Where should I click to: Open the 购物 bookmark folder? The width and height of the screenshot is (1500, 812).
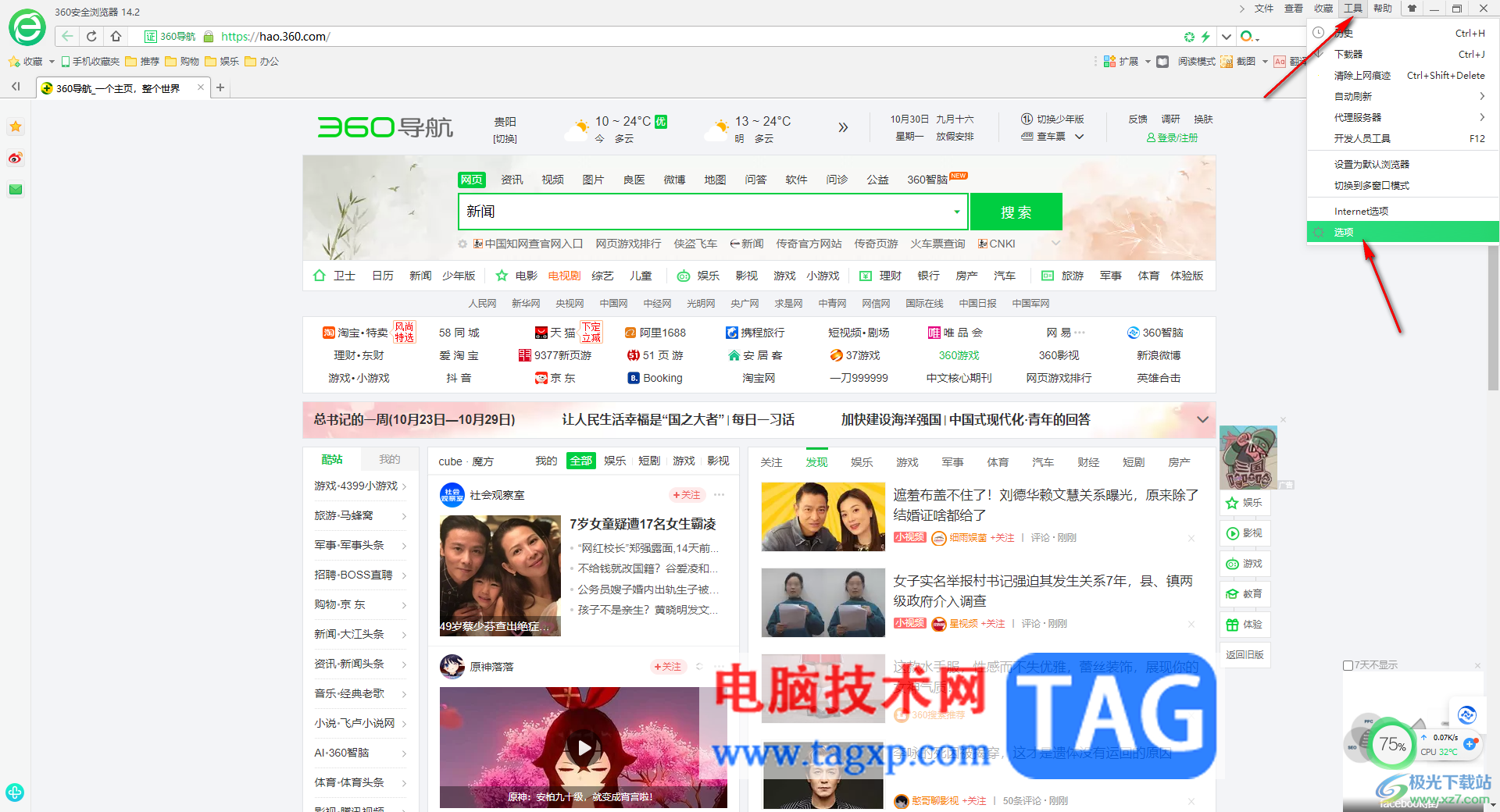click(x=182, y=62)
